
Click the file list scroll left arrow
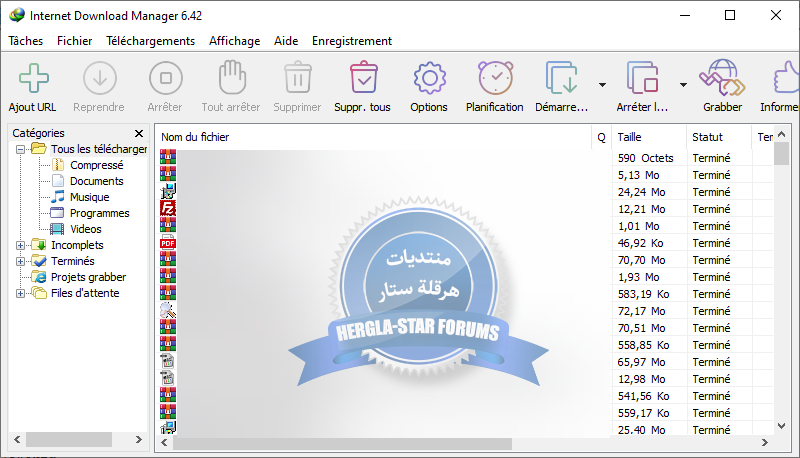(x=164, y=443)
